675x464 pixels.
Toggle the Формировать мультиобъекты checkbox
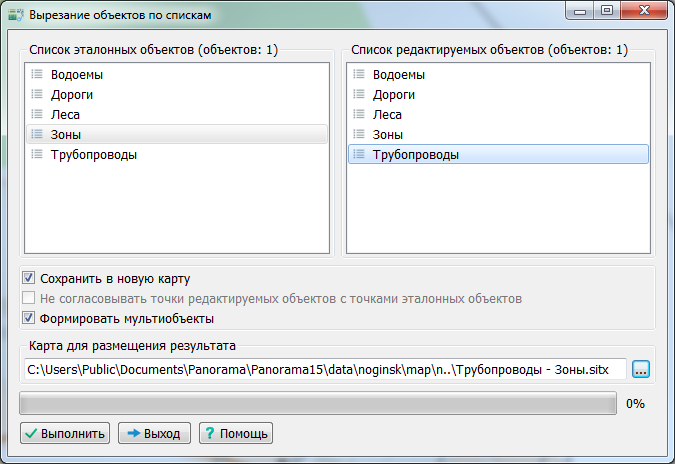pos(29,318)
